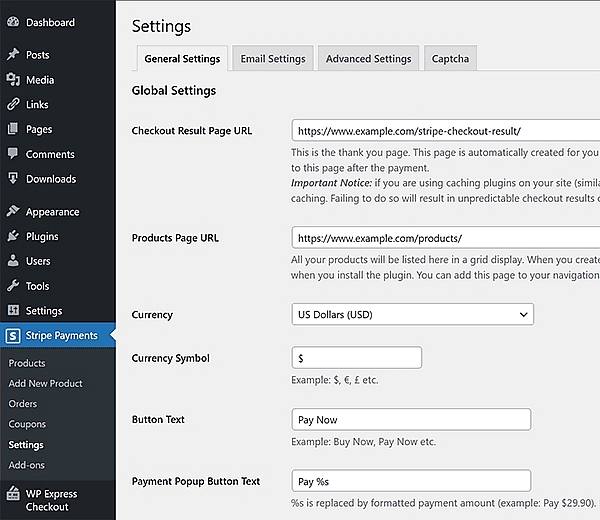Viewport: 600px width, 520px height.
Task: Open the Appearance menu label
Action: click(x=52, y=212)
